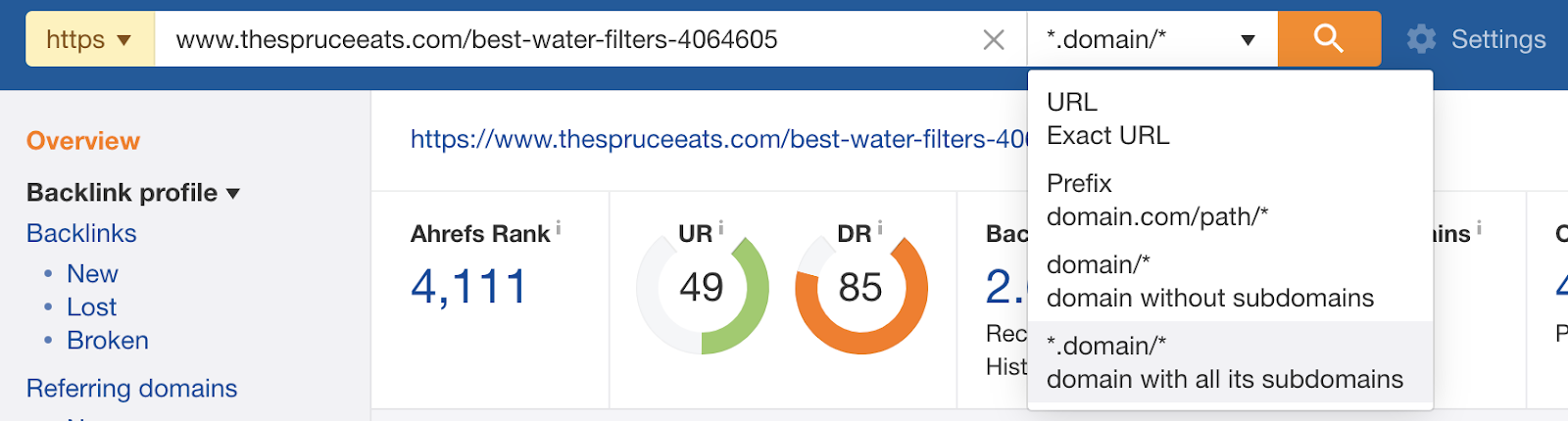Click the info icon beside DR
The height and width of the screenshot is (421, 1568).
pos(879,228)
